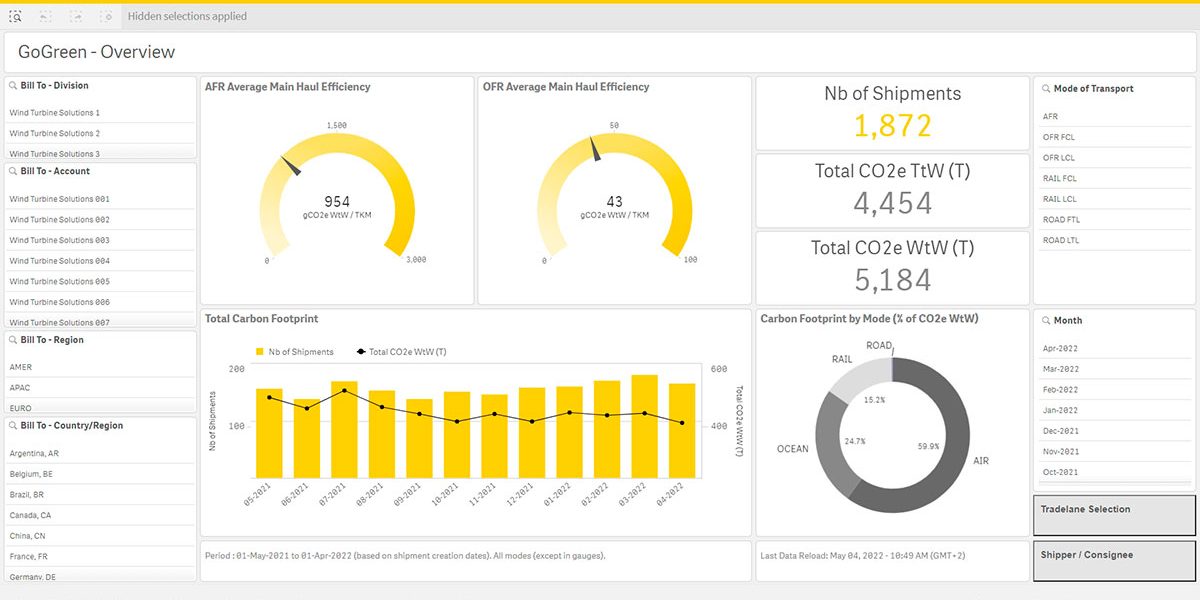1200x600 pixels.
Task: Click the step back selection icon
Action: pos(46,16)
